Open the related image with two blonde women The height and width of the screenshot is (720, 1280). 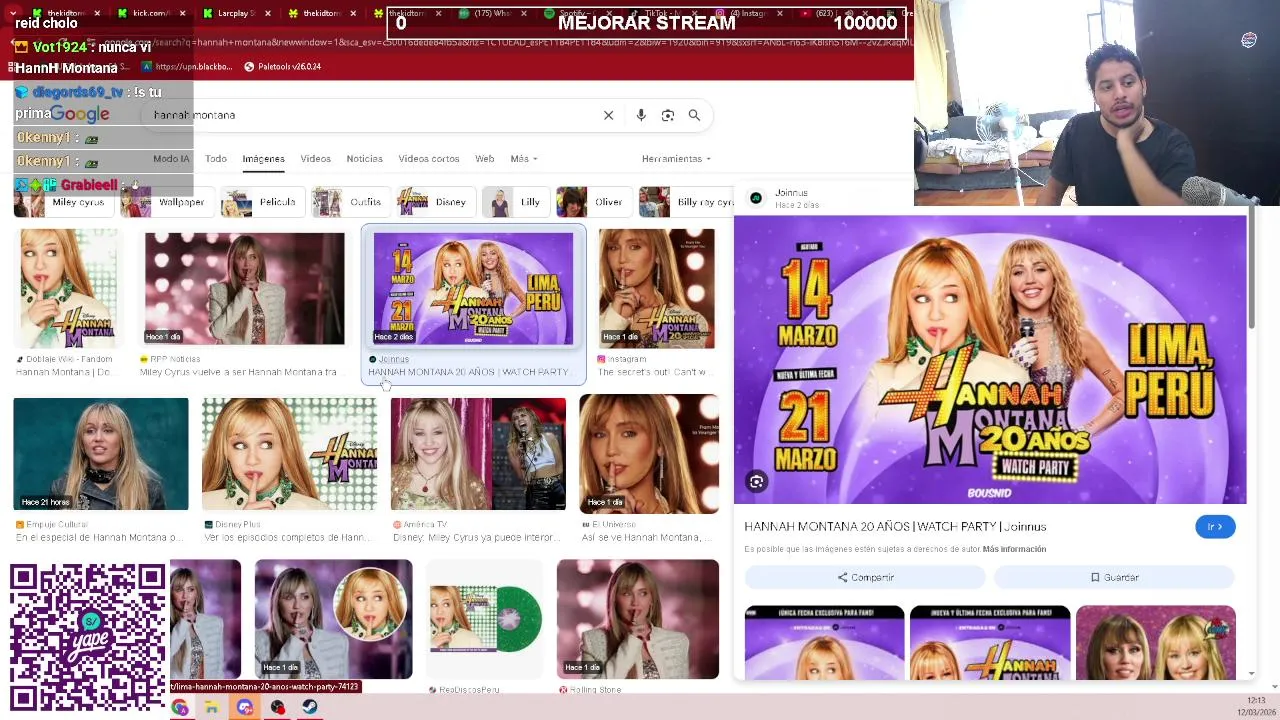[1156, 643]
